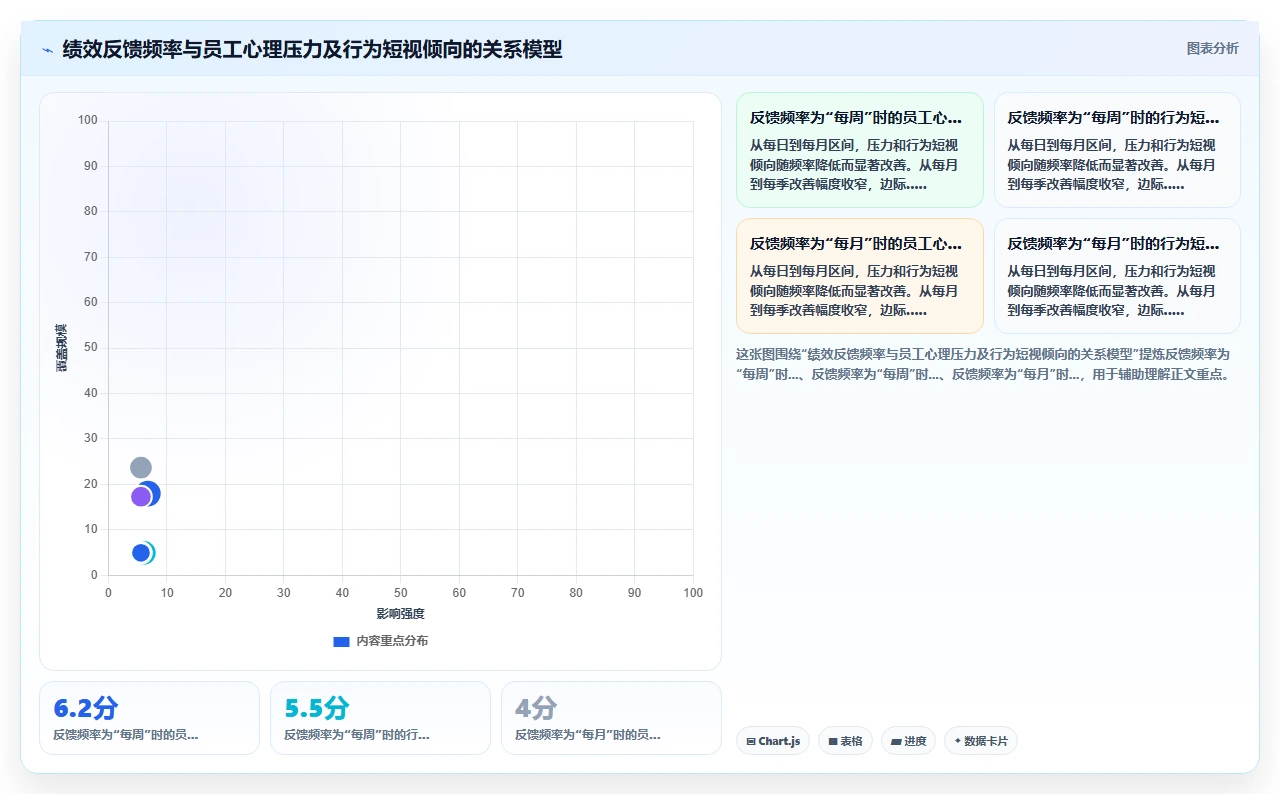Click the 进度 tag chip
Screen dimensions: 1280x794
click(908, 741)
